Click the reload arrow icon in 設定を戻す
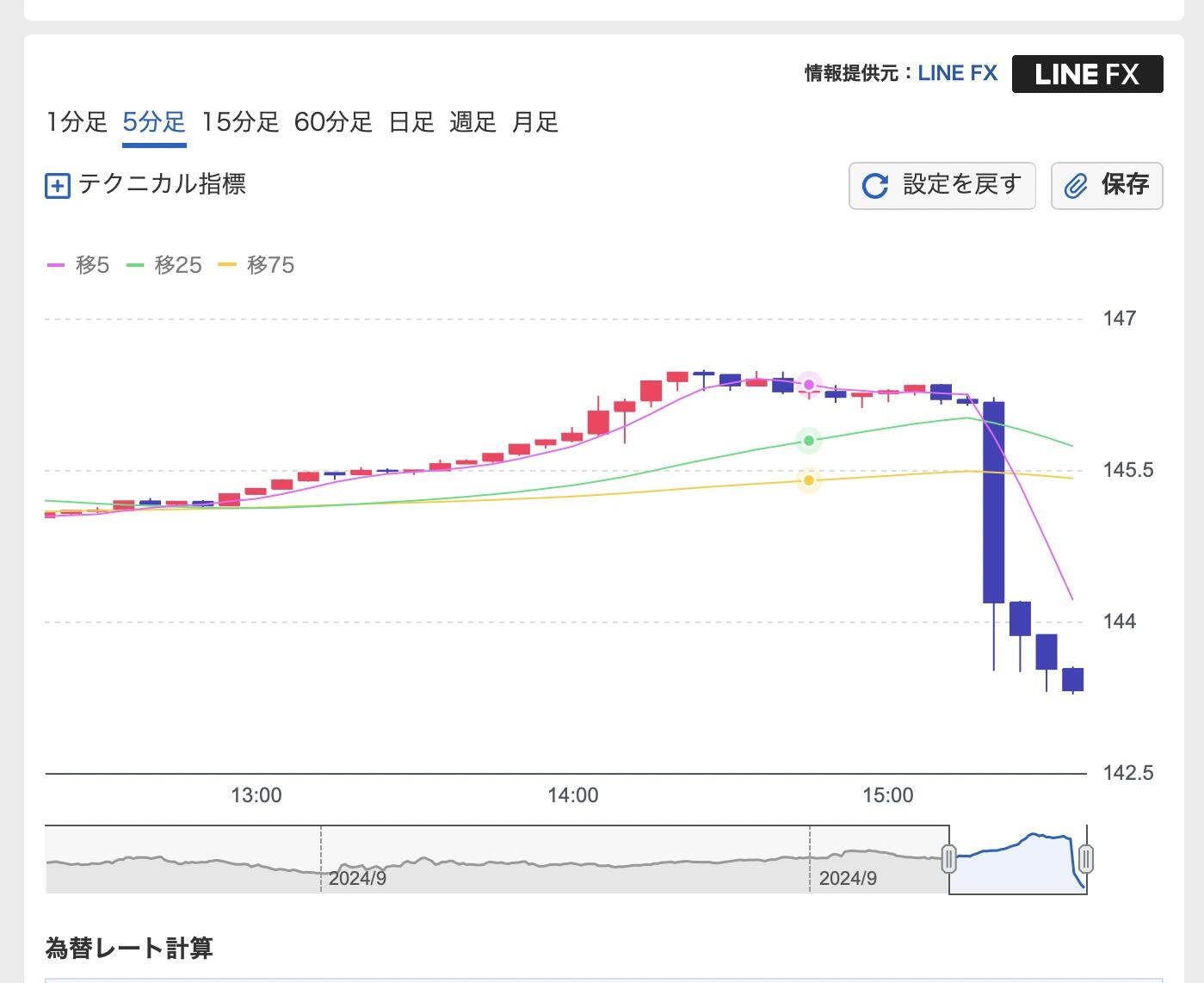The image size is (1204, 983). pos(875,186)
